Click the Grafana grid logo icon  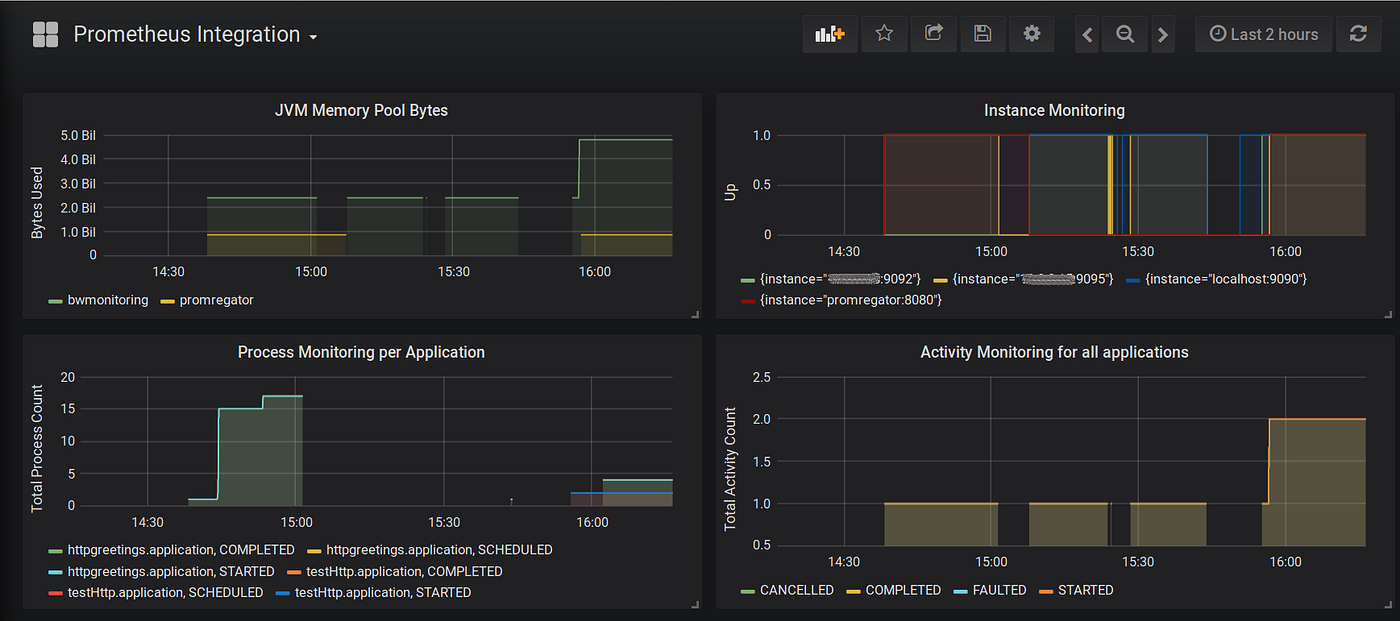(x=45, y=33)
